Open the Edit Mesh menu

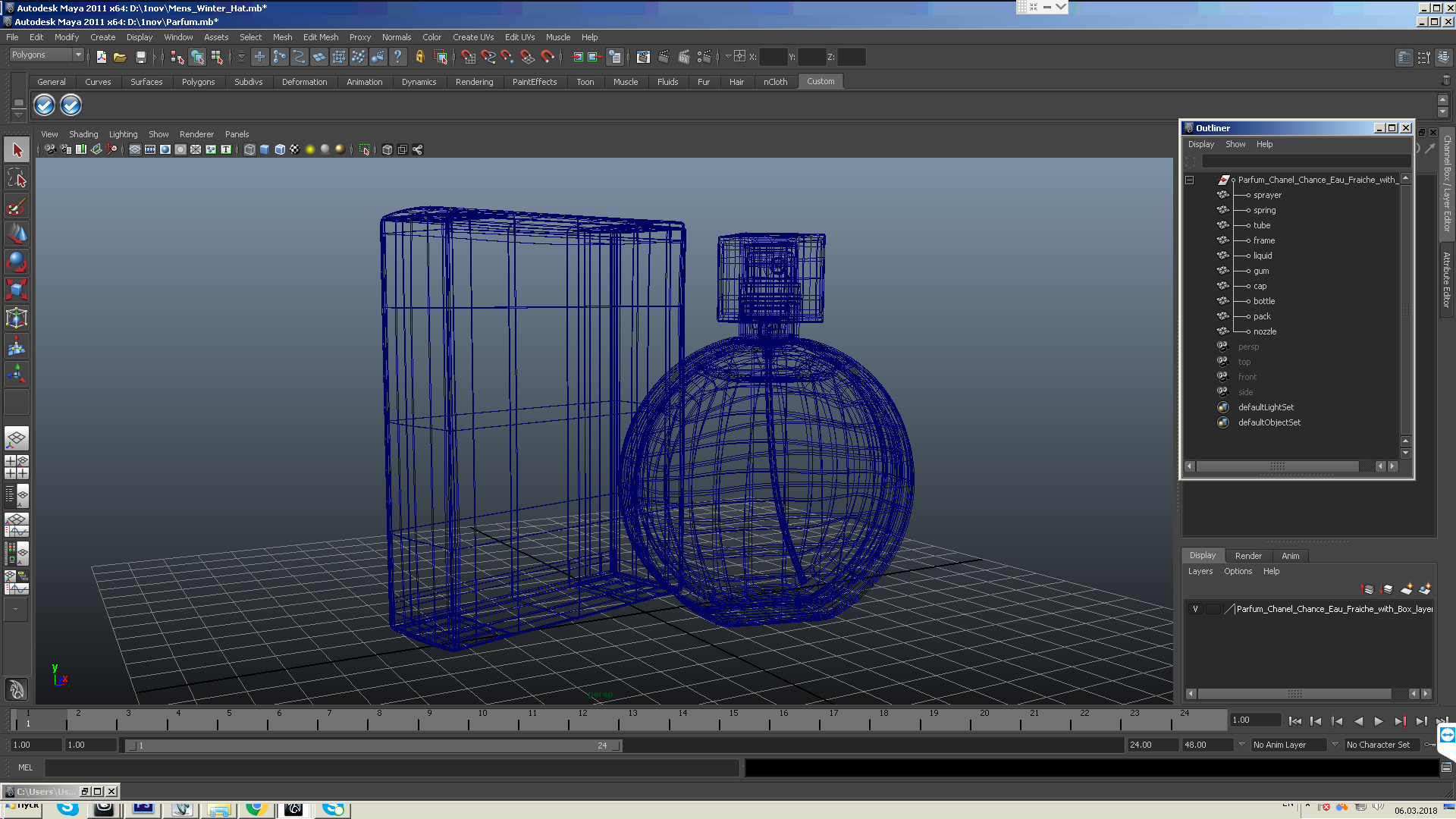click(320, 37)
